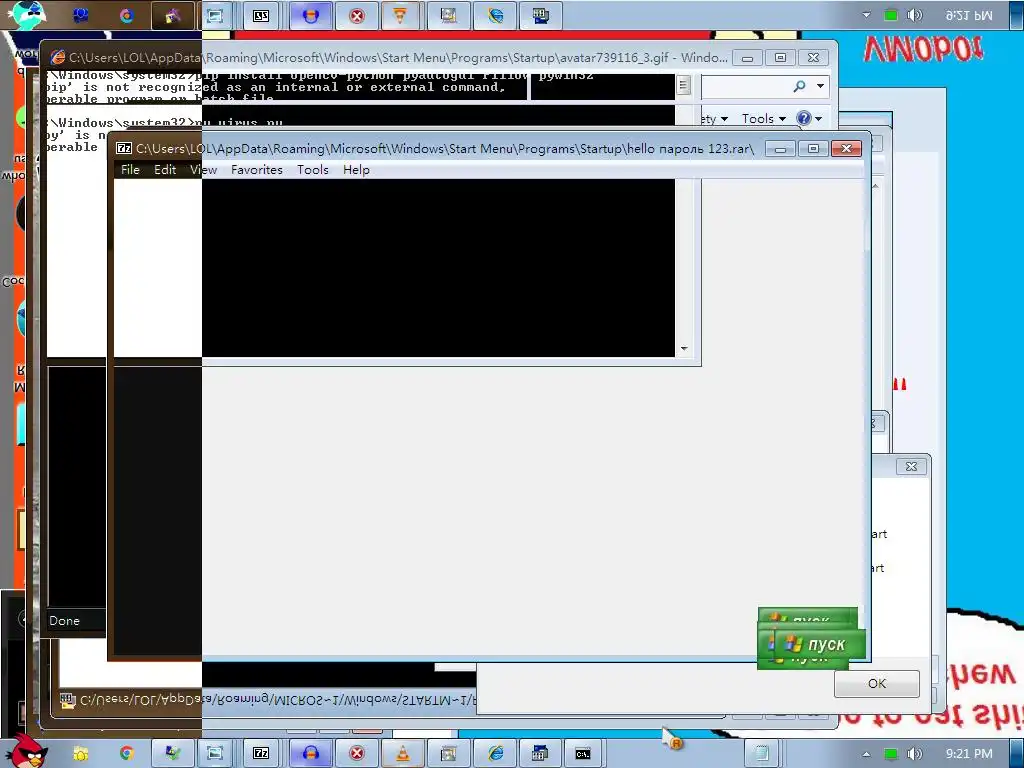
Task: Click the scrollbar grip in the command prompt
Action: [x=684, y=85]
